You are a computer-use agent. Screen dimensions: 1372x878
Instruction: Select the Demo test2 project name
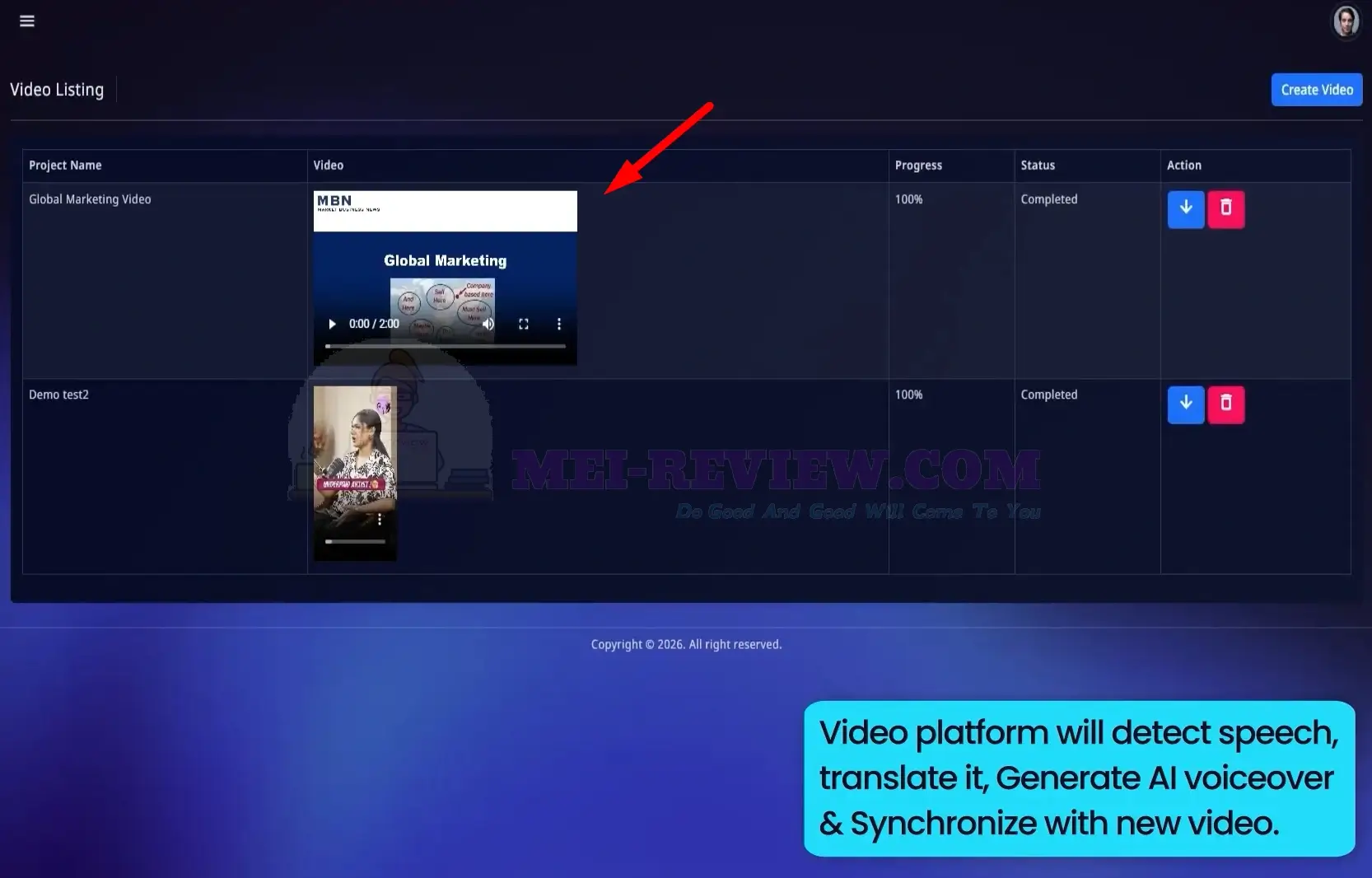[58, 395]
